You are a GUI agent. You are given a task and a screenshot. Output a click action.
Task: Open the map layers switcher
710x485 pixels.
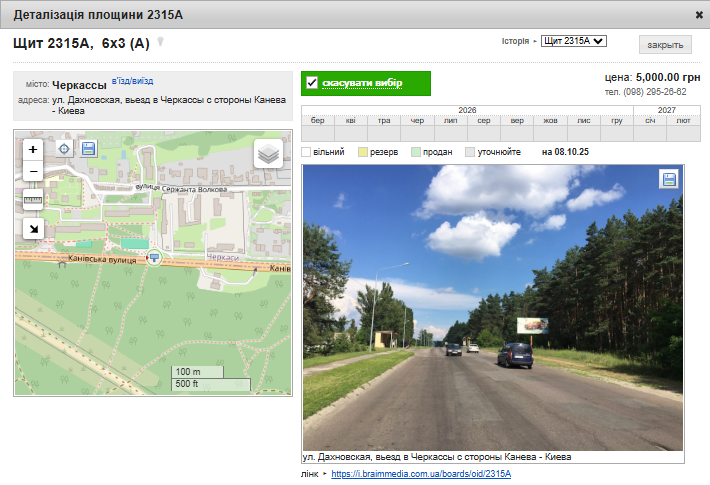[269, 154]
